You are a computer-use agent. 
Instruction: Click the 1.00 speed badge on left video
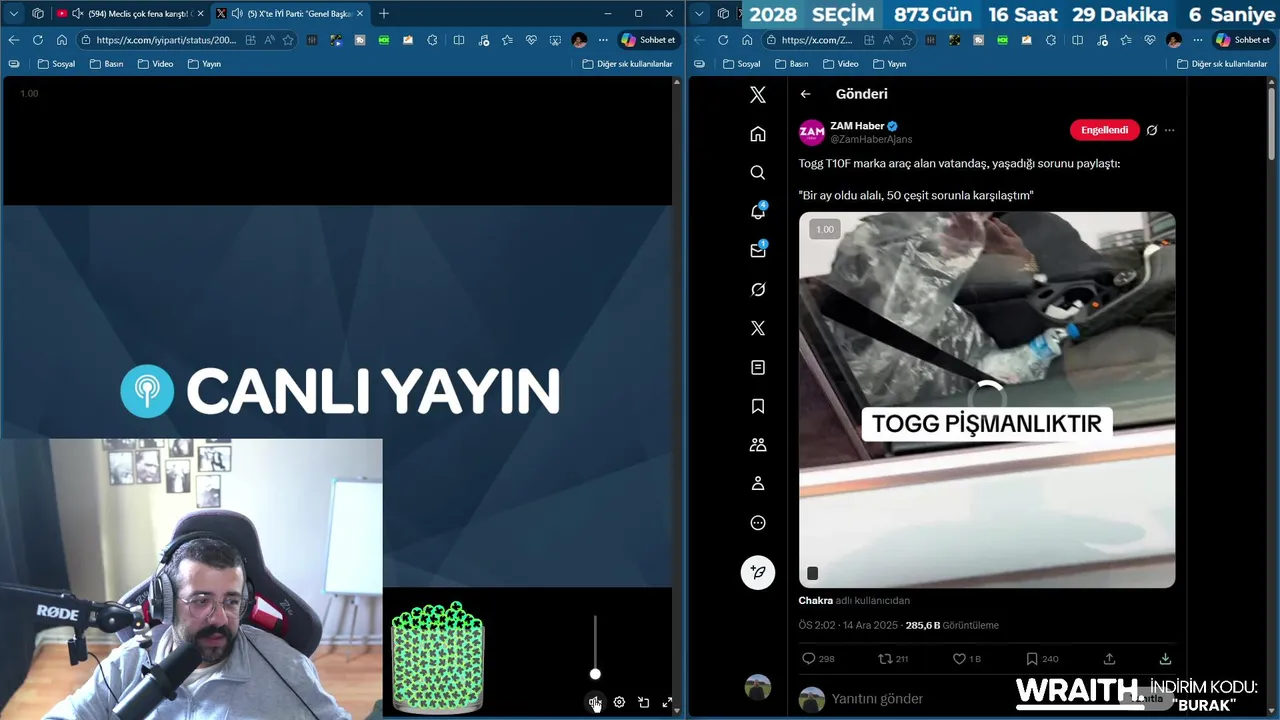(29, 93)
